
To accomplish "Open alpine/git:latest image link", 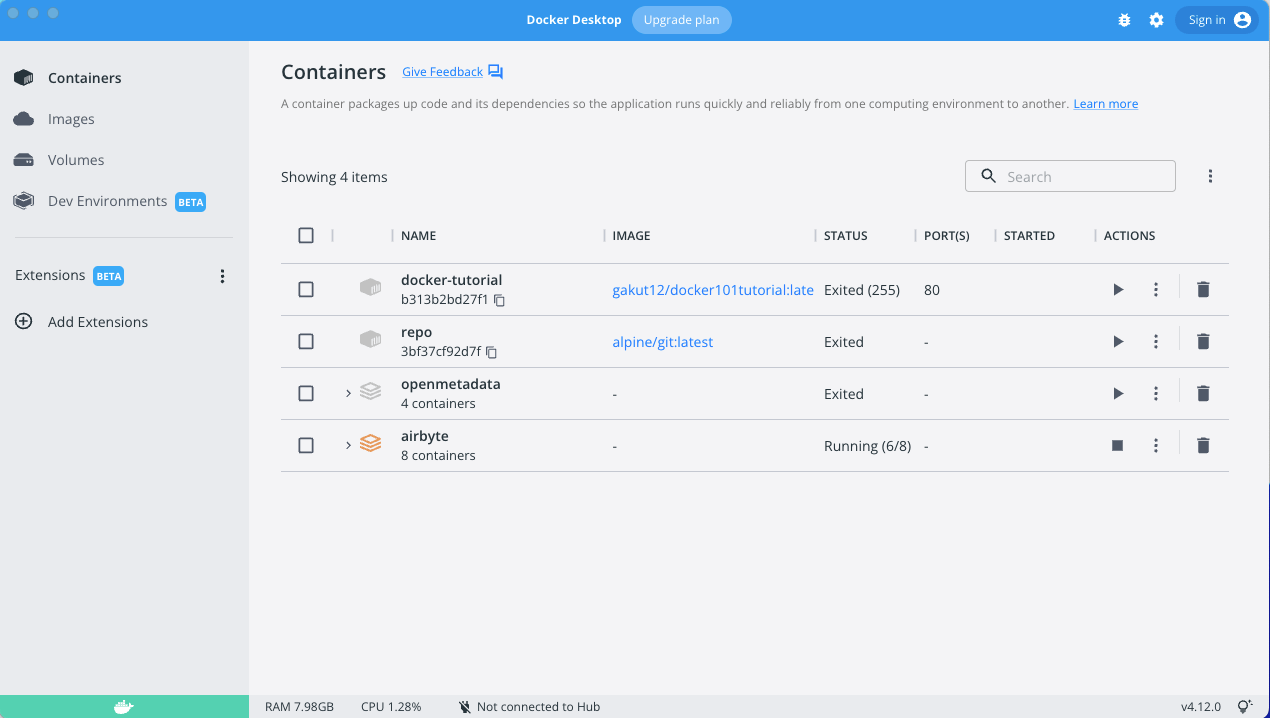I will [x=663, y=342].
